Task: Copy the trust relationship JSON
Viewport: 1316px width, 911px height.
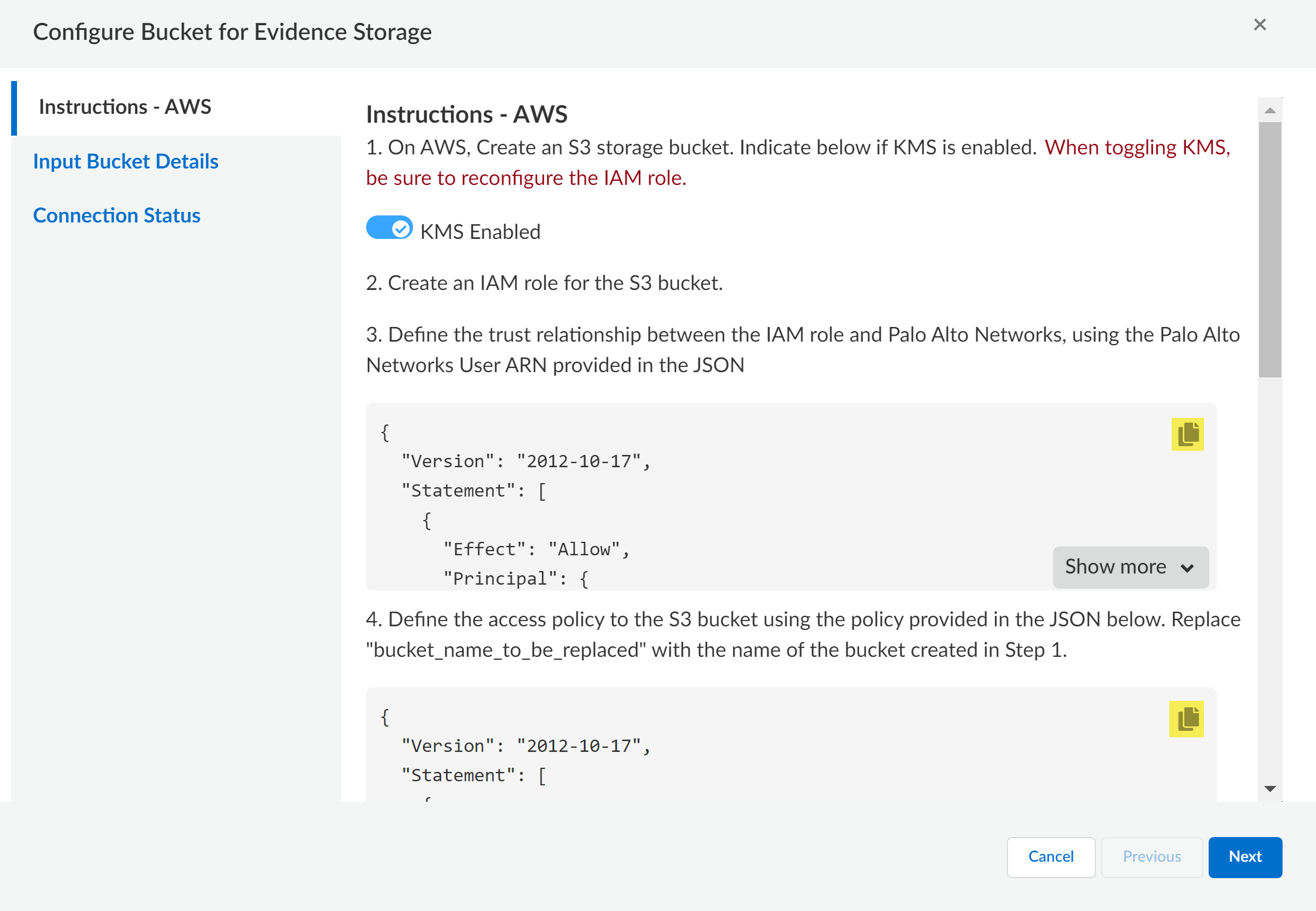Action: (x=1187, y=434)
